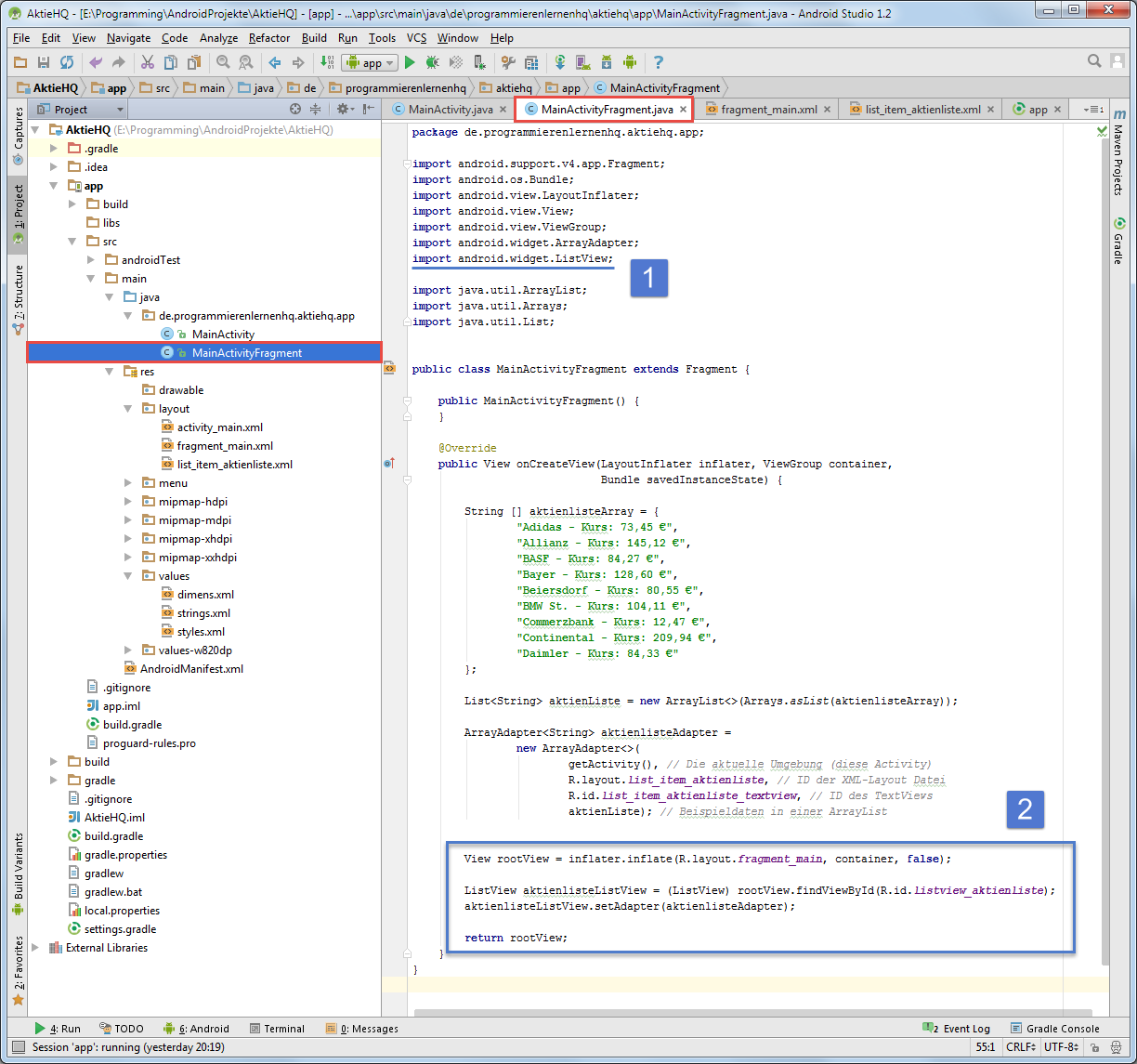Expand the .idea folder
1137x1064 pixels.
coord(54,167)
